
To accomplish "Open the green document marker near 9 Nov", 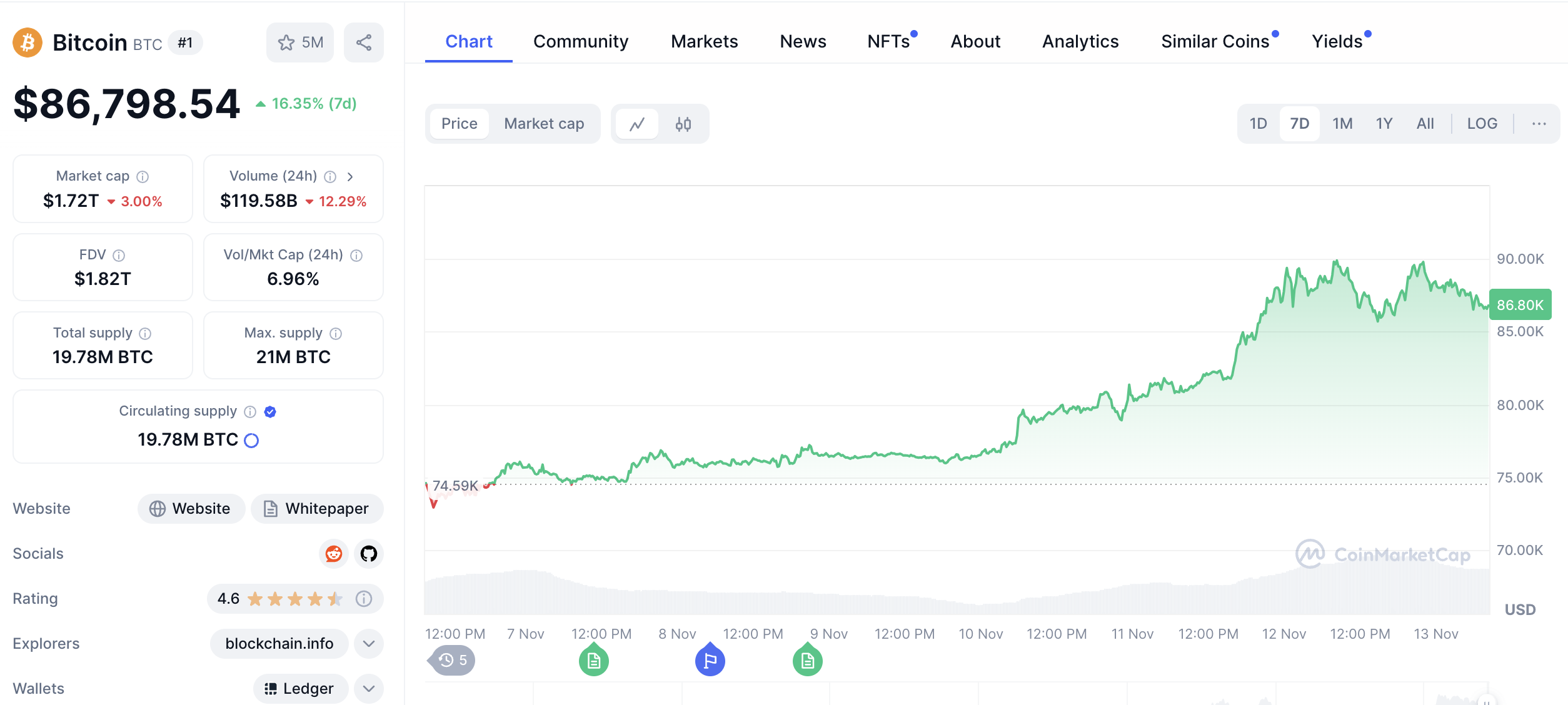I will tap(808, 660).
